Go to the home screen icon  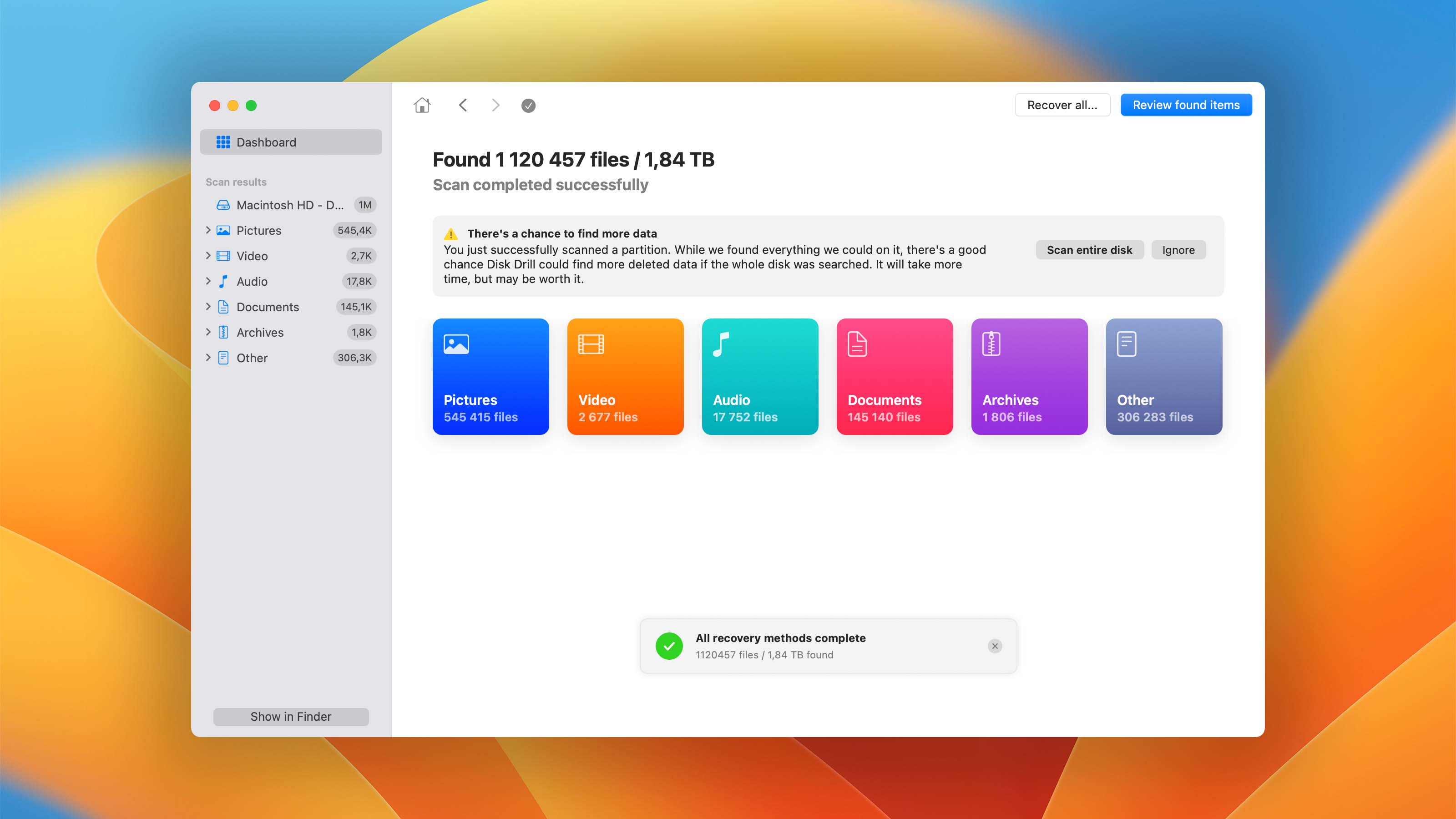tap(422, 105)
